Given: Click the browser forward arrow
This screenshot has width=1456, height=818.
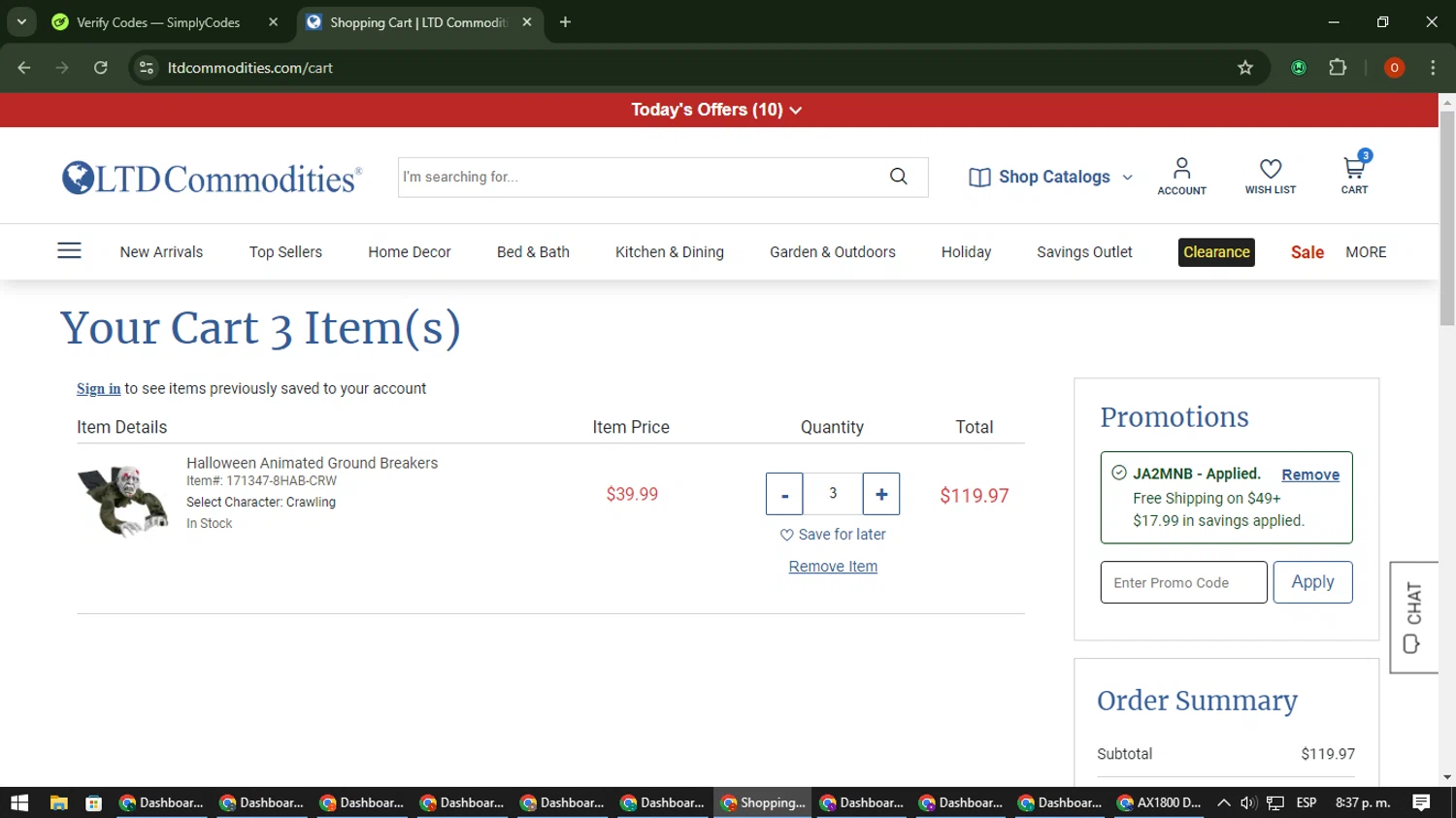Looking at the screenshot, I should pyautogui.click(x=62, y=68).
